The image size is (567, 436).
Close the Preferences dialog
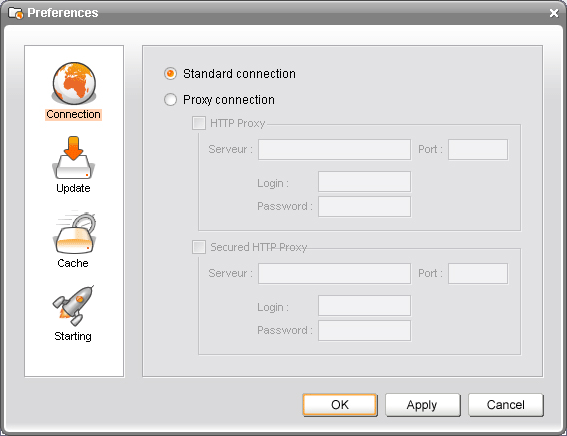[x=554, y=13]
